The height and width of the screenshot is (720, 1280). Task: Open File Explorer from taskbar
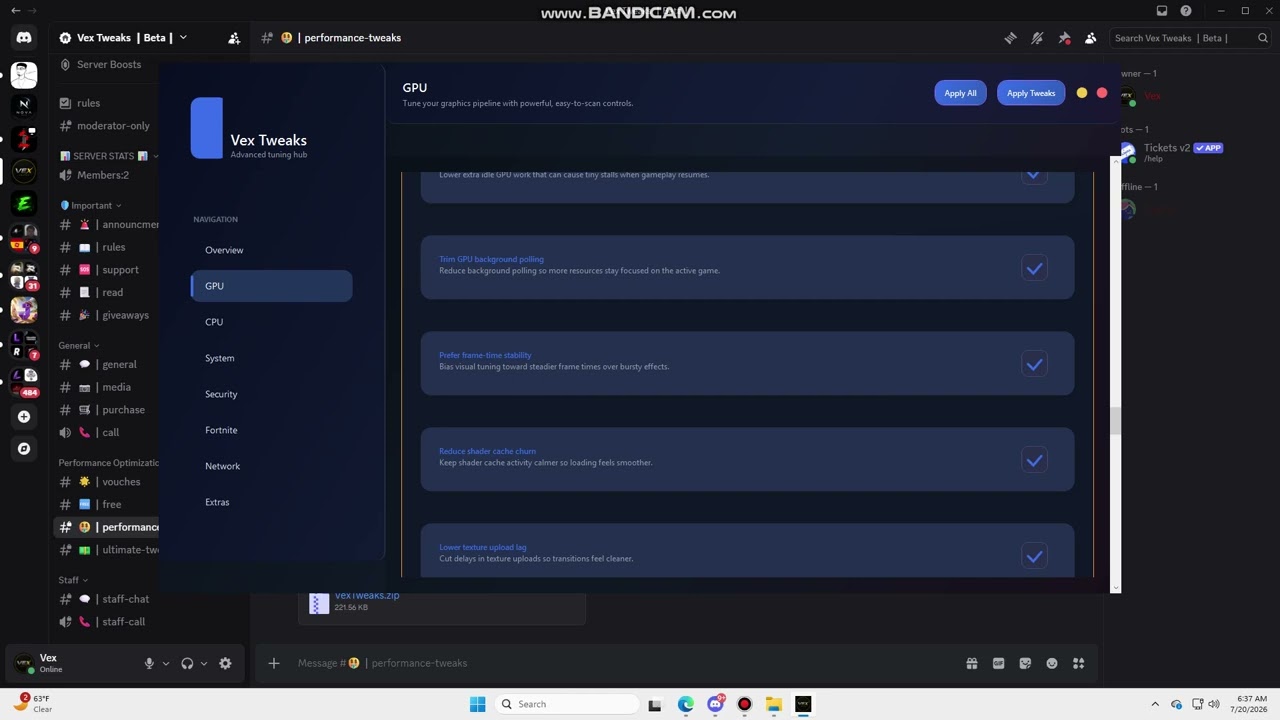click(x=774, y=704)
